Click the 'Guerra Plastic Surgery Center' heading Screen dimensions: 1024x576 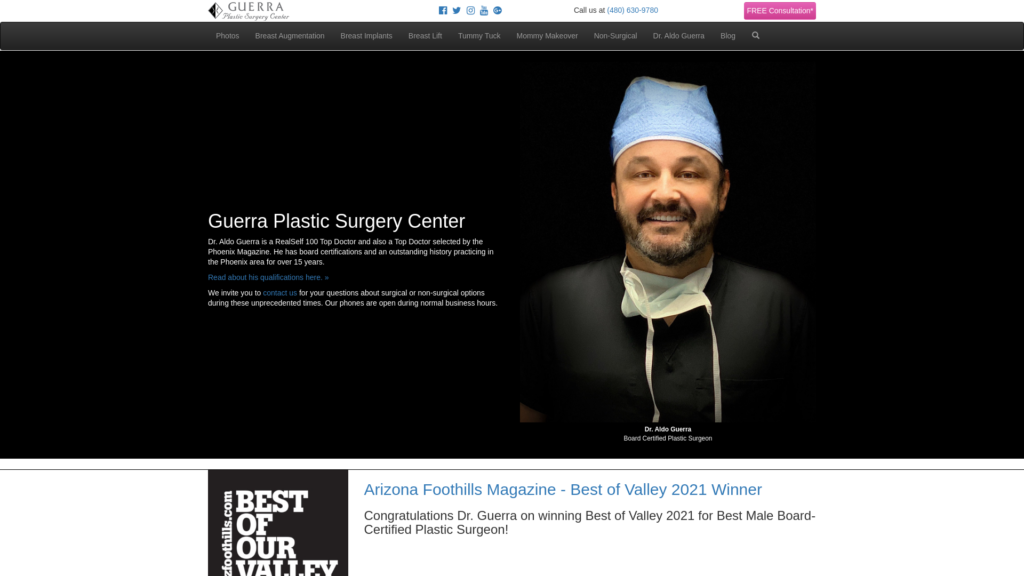[x=336, y=221]
